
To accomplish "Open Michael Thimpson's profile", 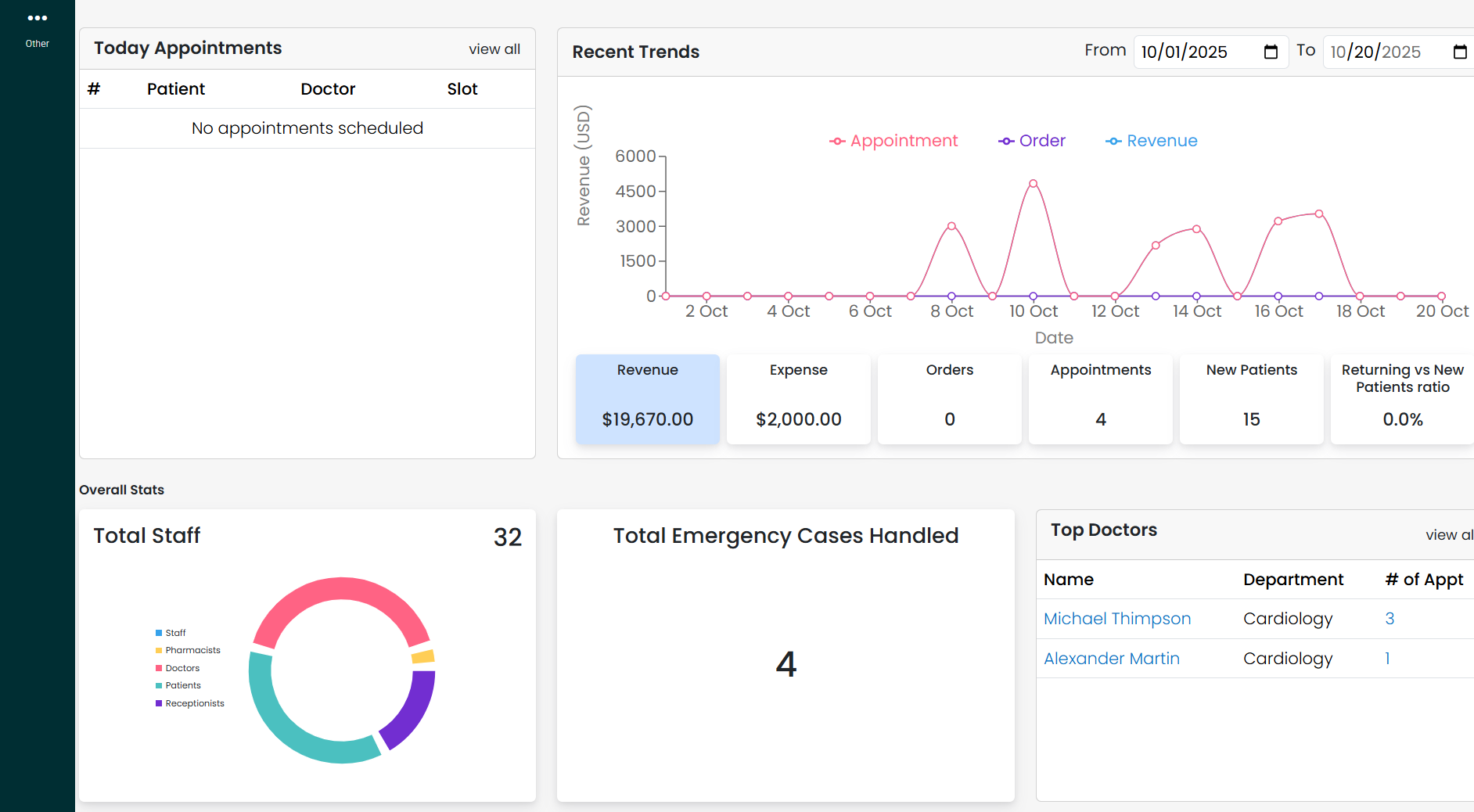I will coord(1117,618).
